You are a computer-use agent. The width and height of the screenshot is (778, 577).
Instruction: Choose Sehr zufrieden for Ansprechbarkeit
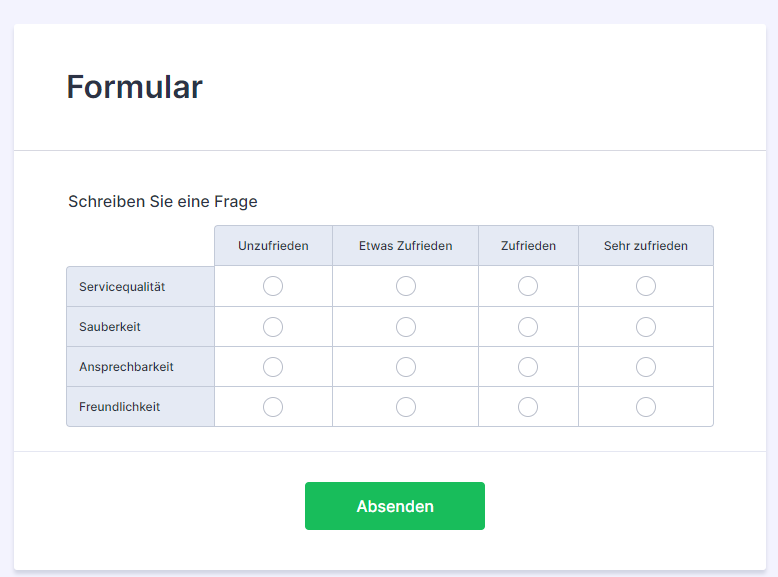[646, 367]
